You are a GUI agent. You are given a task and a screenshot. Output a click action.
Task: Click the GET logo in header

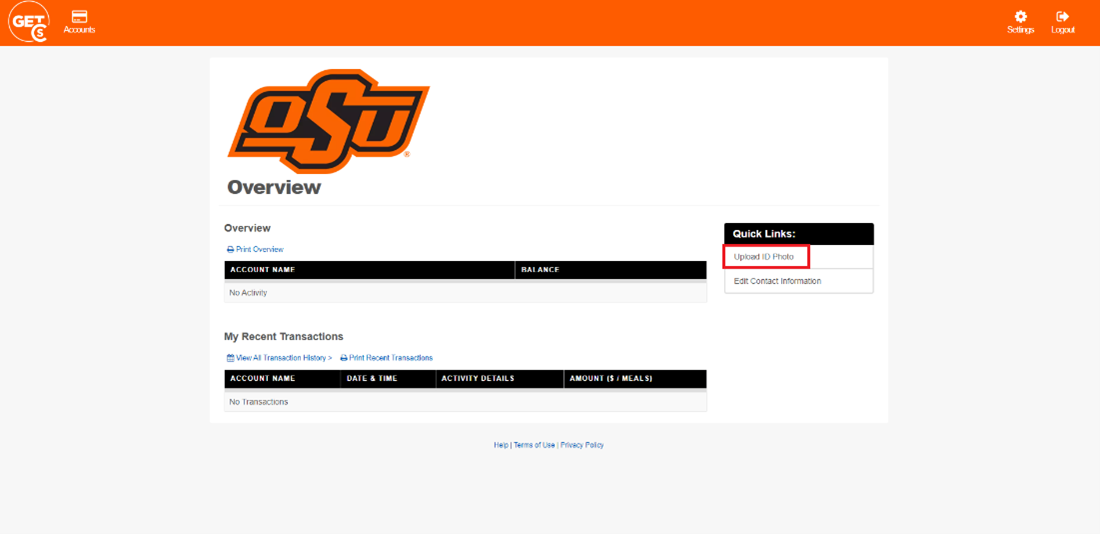coord(28,22)
